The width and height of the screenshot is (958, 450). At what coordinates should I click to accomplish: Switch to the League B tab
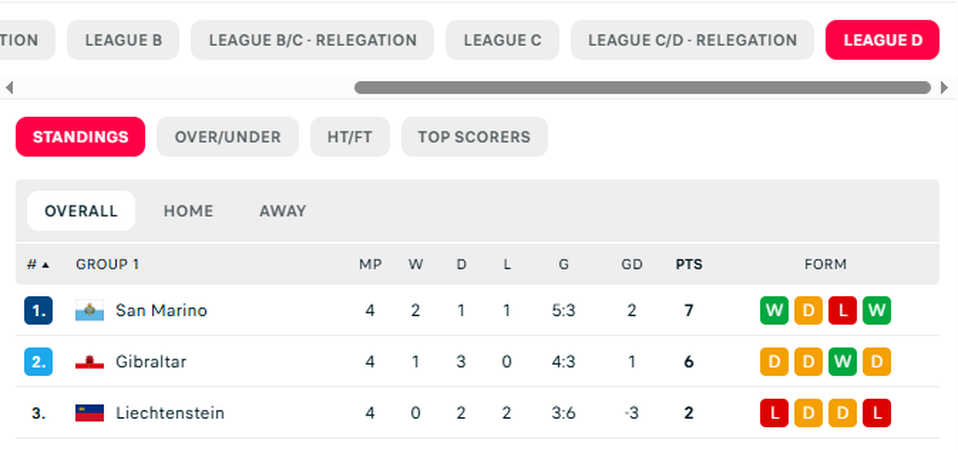(123, 40)
